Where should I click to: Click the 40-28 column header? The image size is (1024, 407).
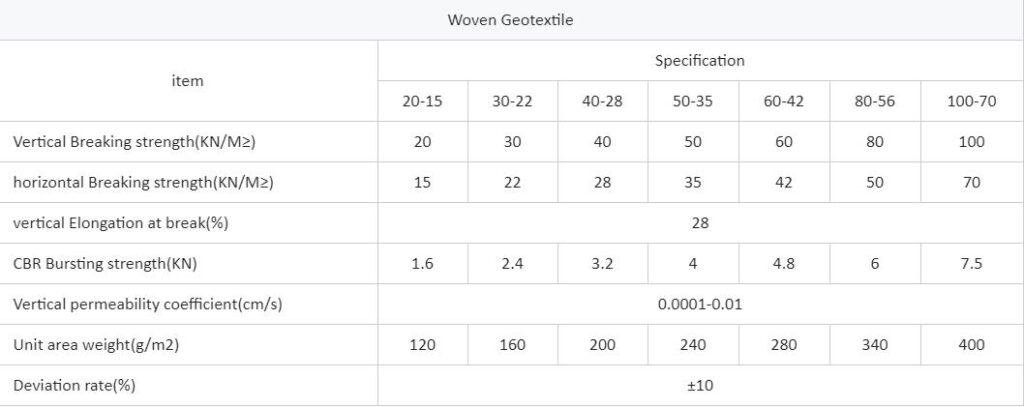(602, 101)
